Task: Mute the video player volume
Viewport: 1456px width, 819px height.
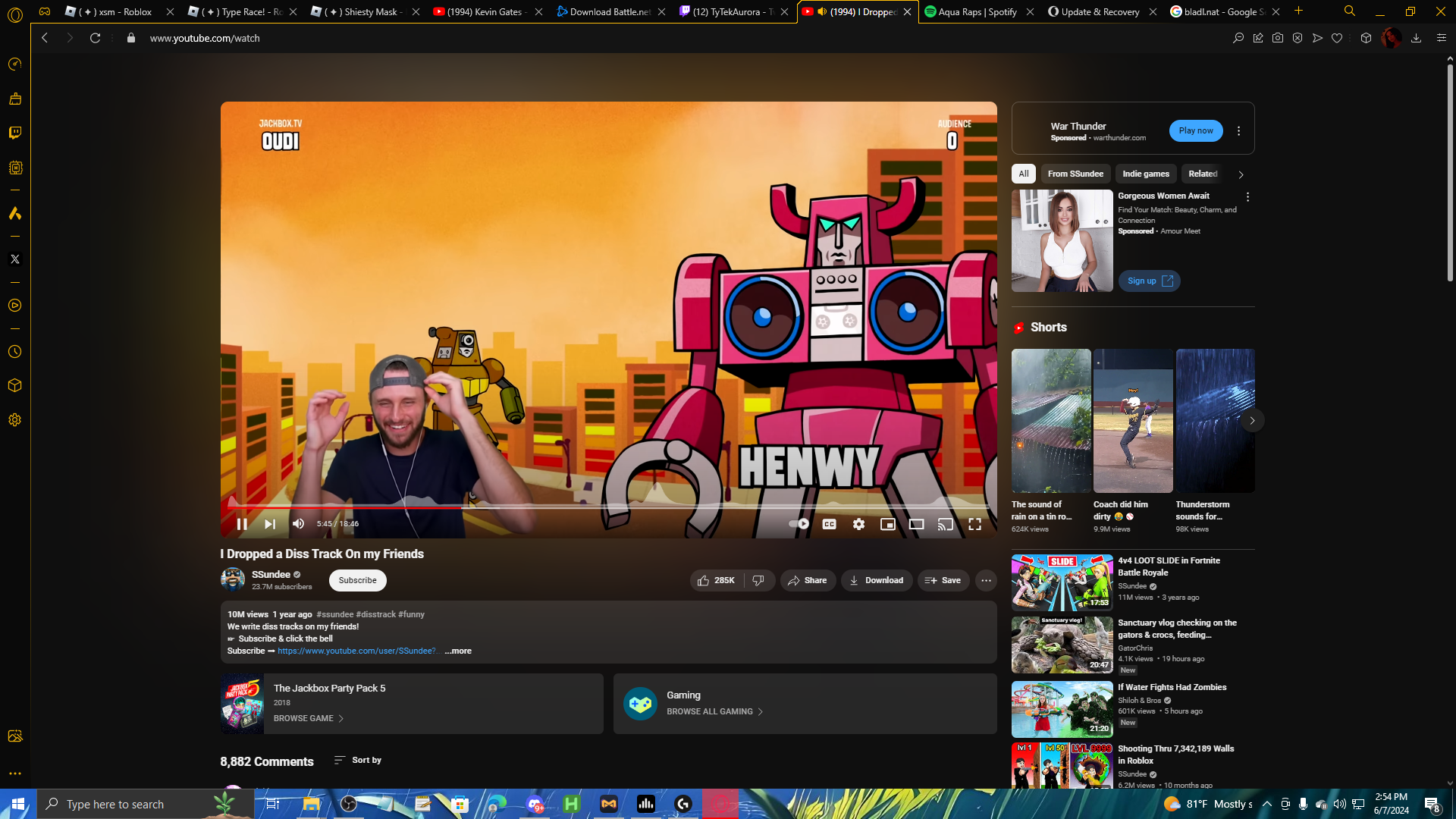Action: [299, 524]
